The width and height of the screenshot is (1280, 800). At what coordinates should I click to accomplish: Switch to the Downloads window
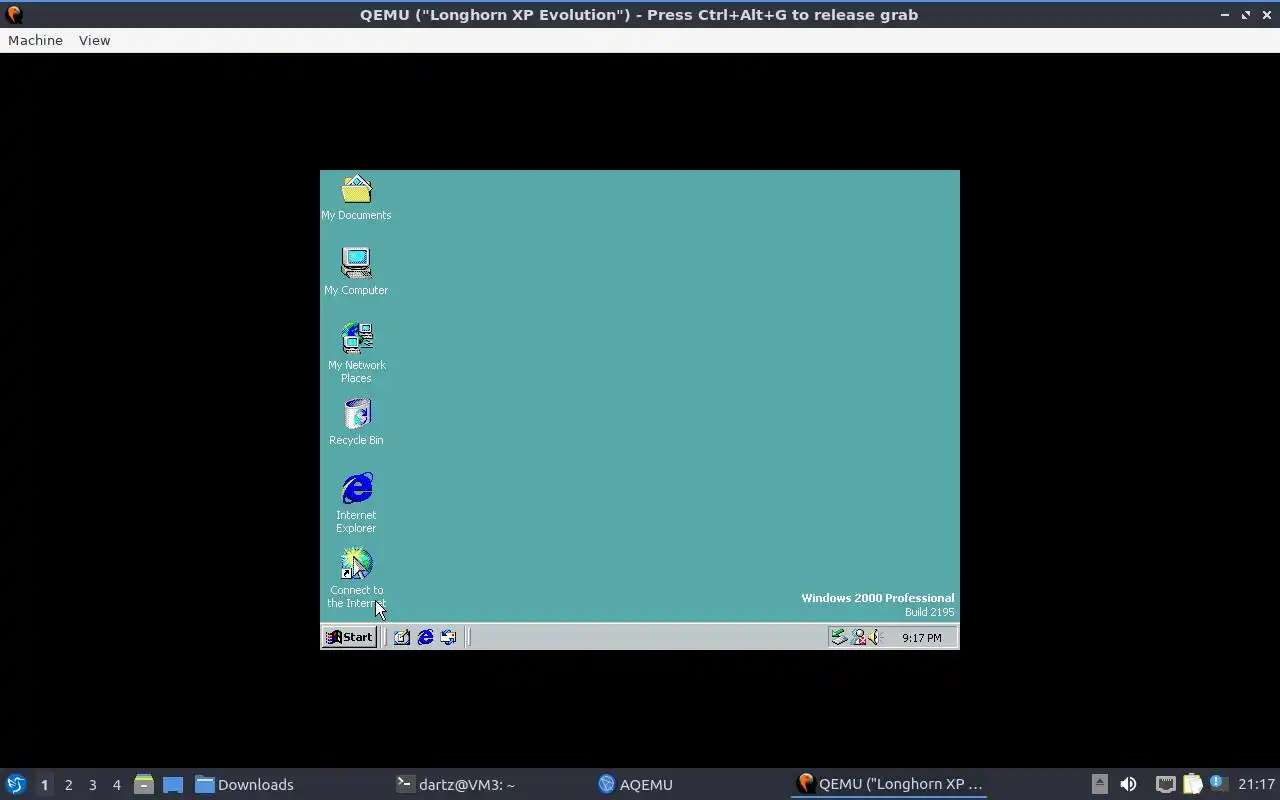(x=245, y=784)
